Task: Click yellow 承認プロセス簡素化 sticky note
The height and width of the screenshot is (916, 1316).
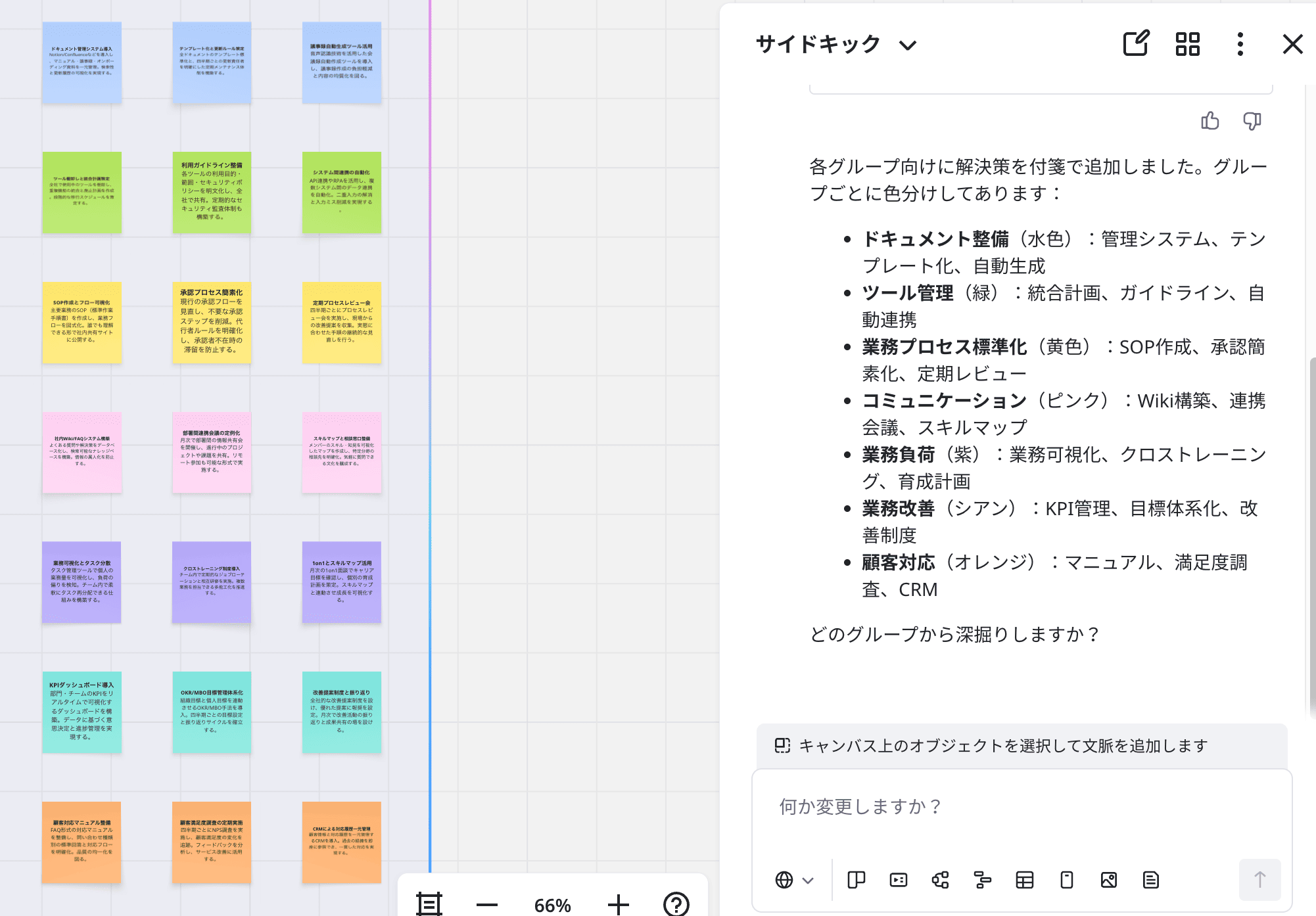Action: click(212, 322)
